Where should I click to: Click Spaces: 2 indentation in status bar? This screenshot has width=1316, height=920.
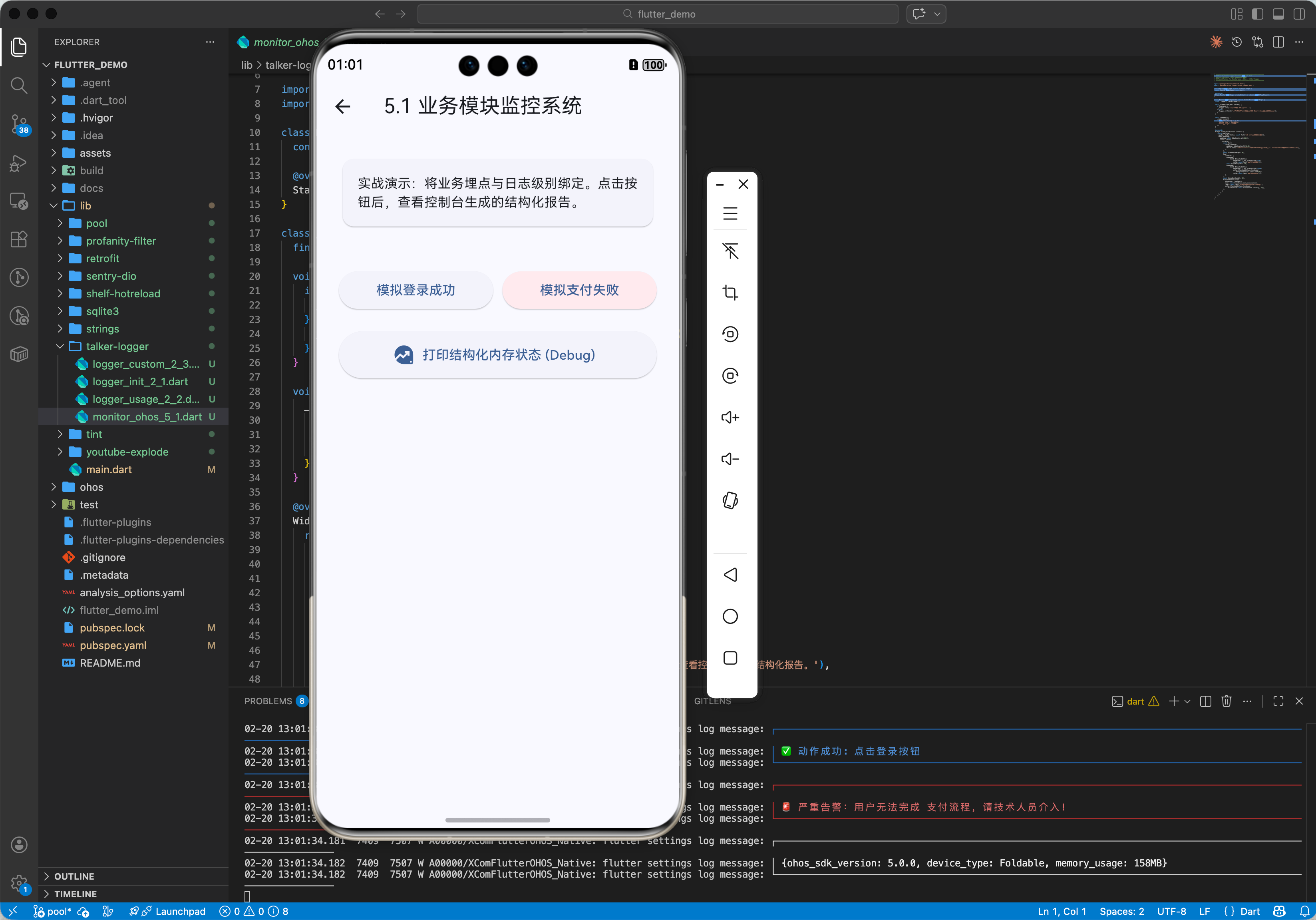click(1122, 911)
